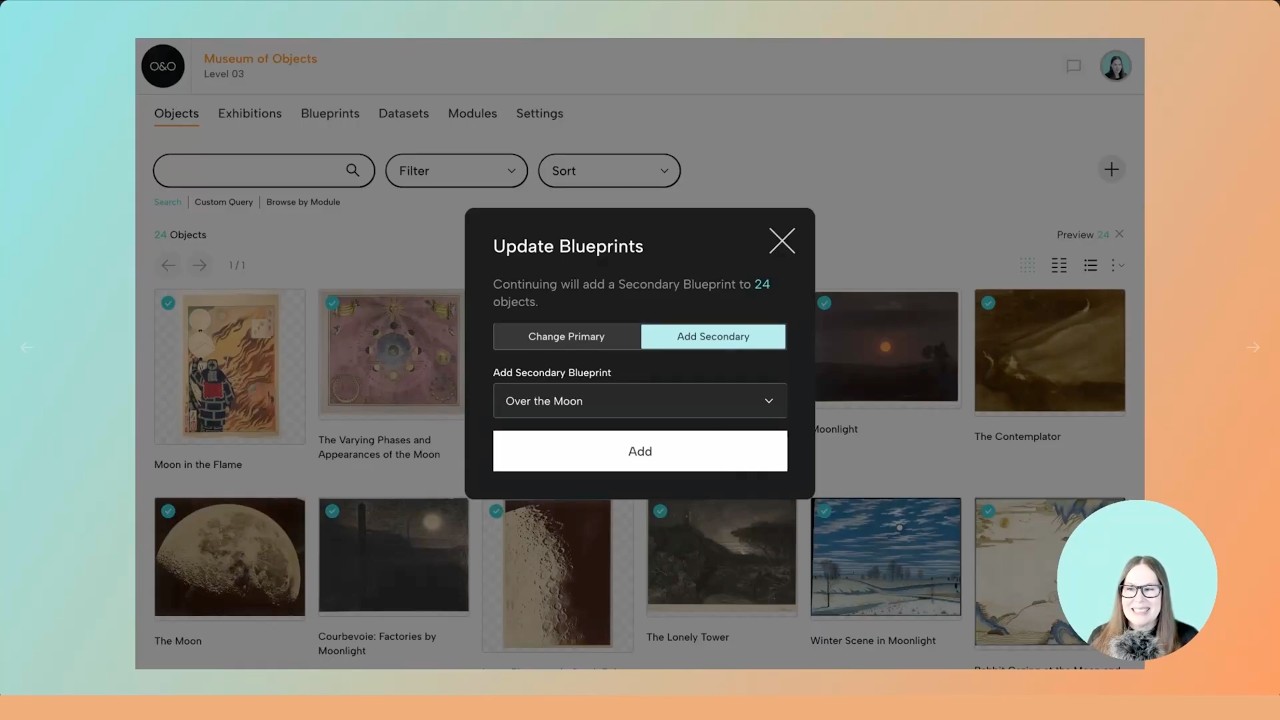This screenshot has width=1280, height=720.
Task: Go to next page arrow
Action: 199,265
